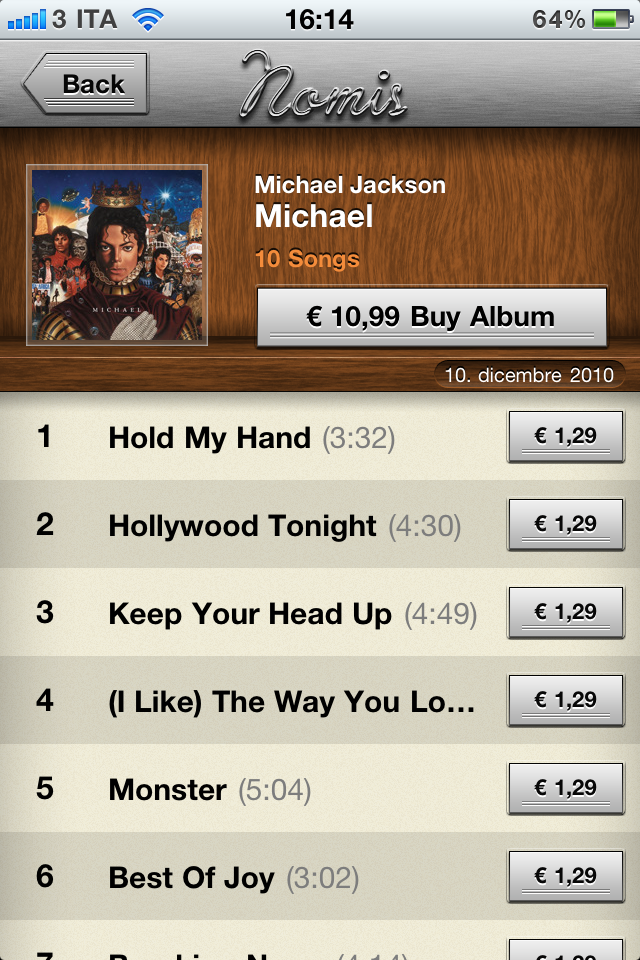Buy Best Of Joy for € 1,29

click(x=566, y=876)
